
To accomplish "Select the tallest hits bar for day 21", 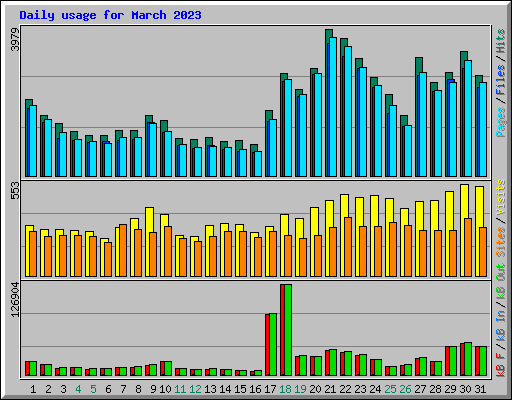I will pos(329,33).
